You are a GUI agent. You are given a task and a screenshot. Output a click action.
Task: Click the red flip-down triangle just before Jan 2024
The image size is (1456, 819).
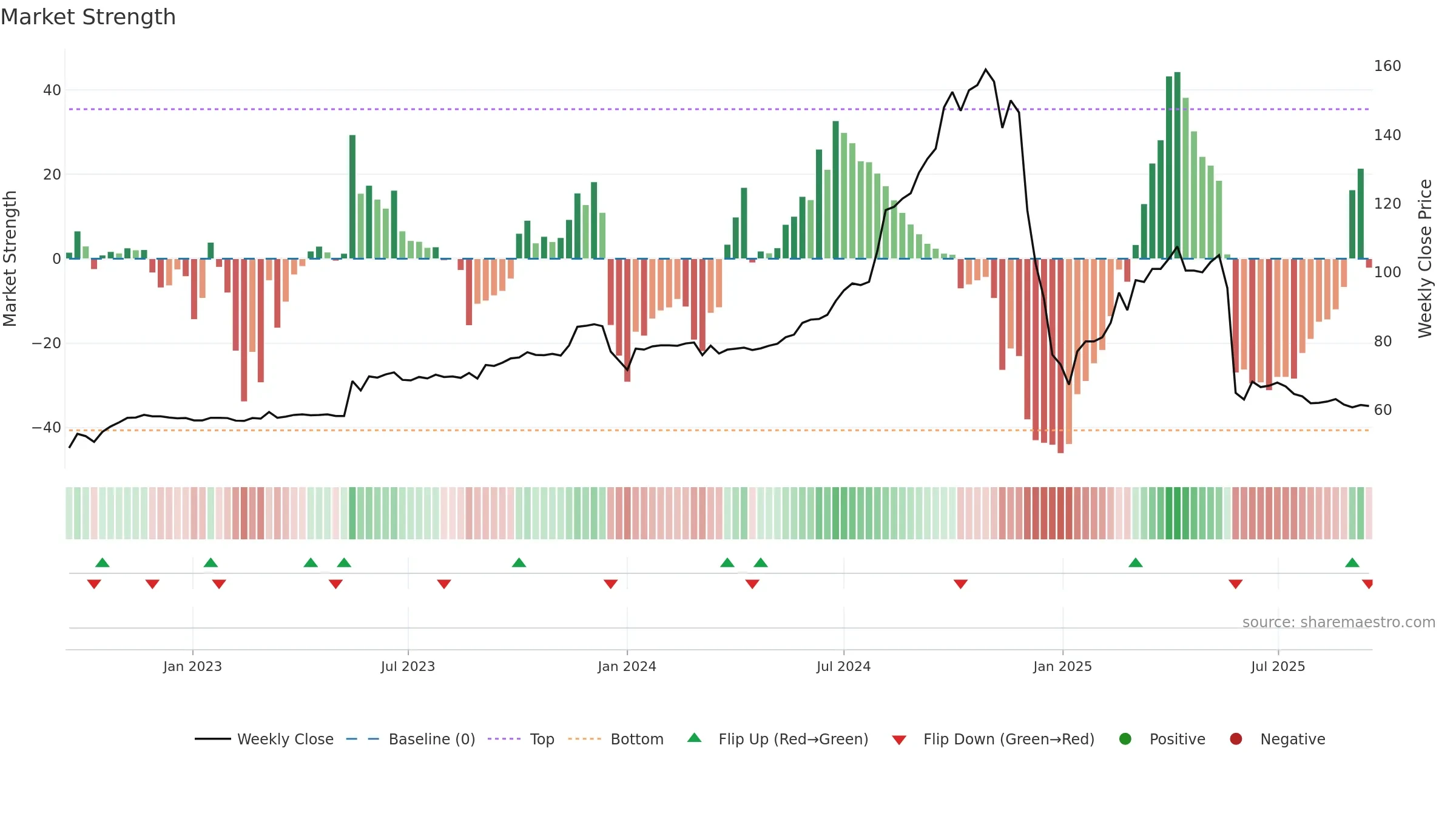click(x=611, y=584)
